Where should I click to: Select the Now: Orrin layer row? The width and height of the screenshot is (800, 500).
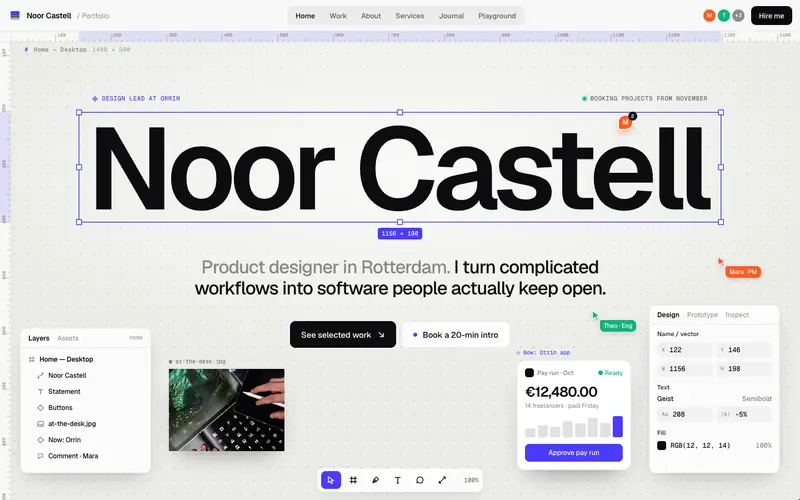point(86,440)
